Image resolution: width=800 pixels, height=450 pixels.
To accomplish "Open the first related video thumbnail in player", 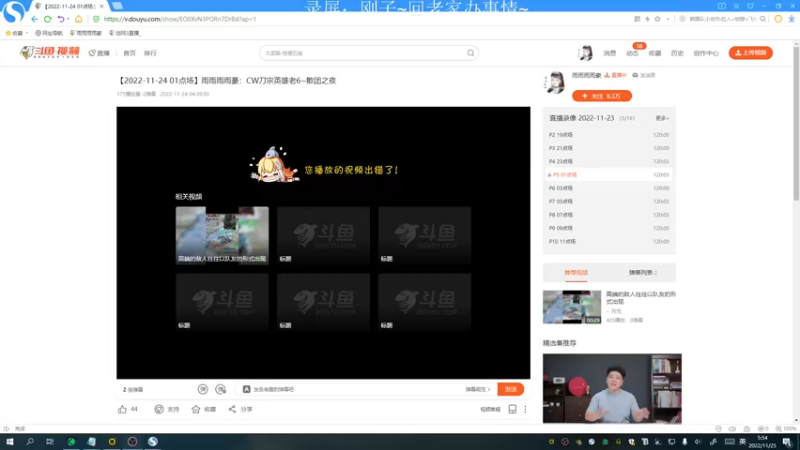I will tap(222, 235).
